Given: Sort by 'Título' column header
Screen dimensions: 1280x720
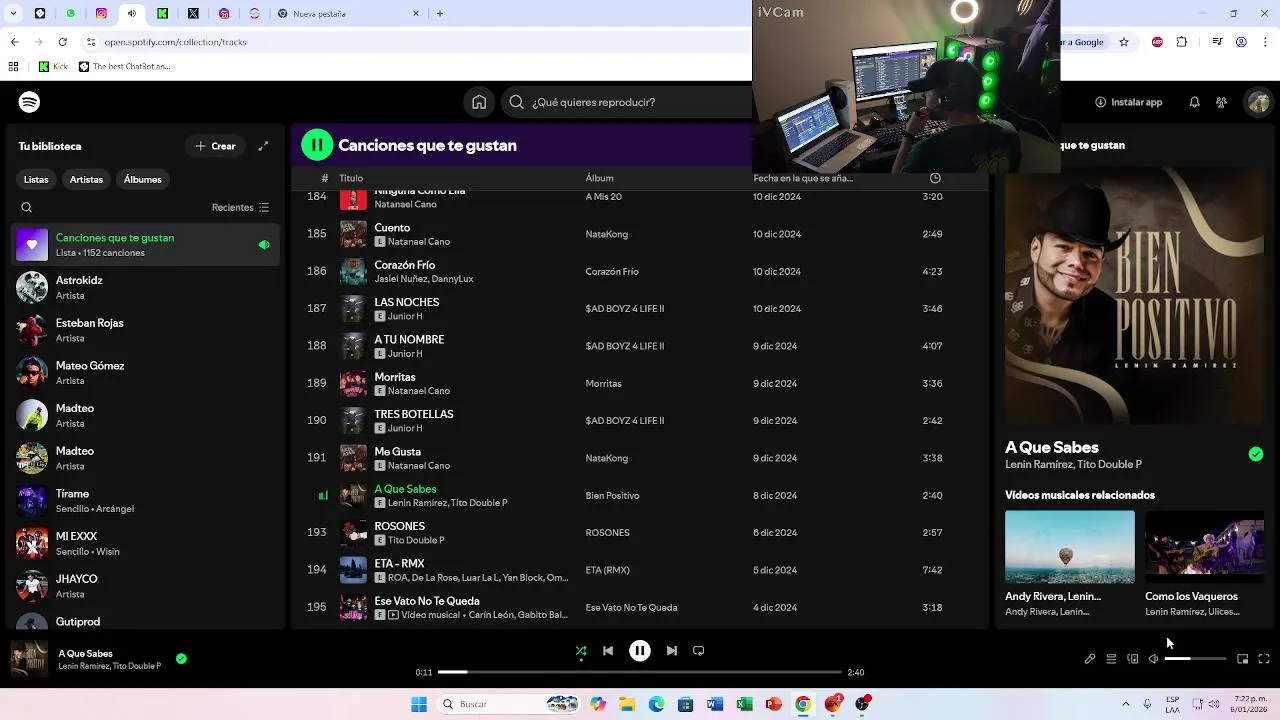Looking at the screenshot, I should click(x=351, y=178).
